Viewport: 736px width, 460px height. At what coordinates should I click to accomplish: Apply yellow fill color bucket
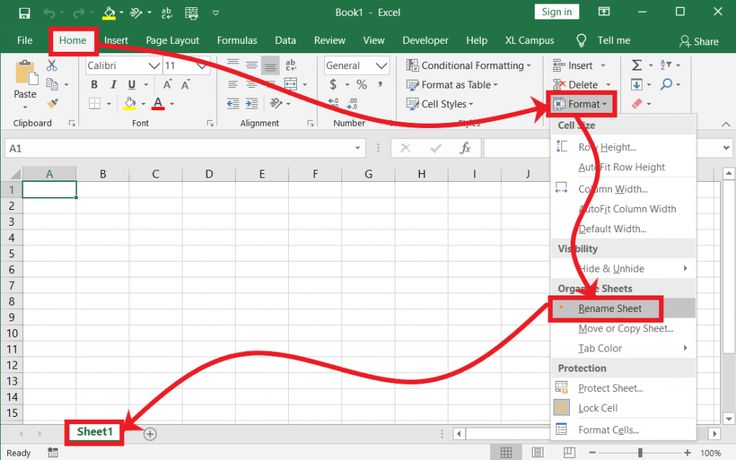click(x=130, y=103)
